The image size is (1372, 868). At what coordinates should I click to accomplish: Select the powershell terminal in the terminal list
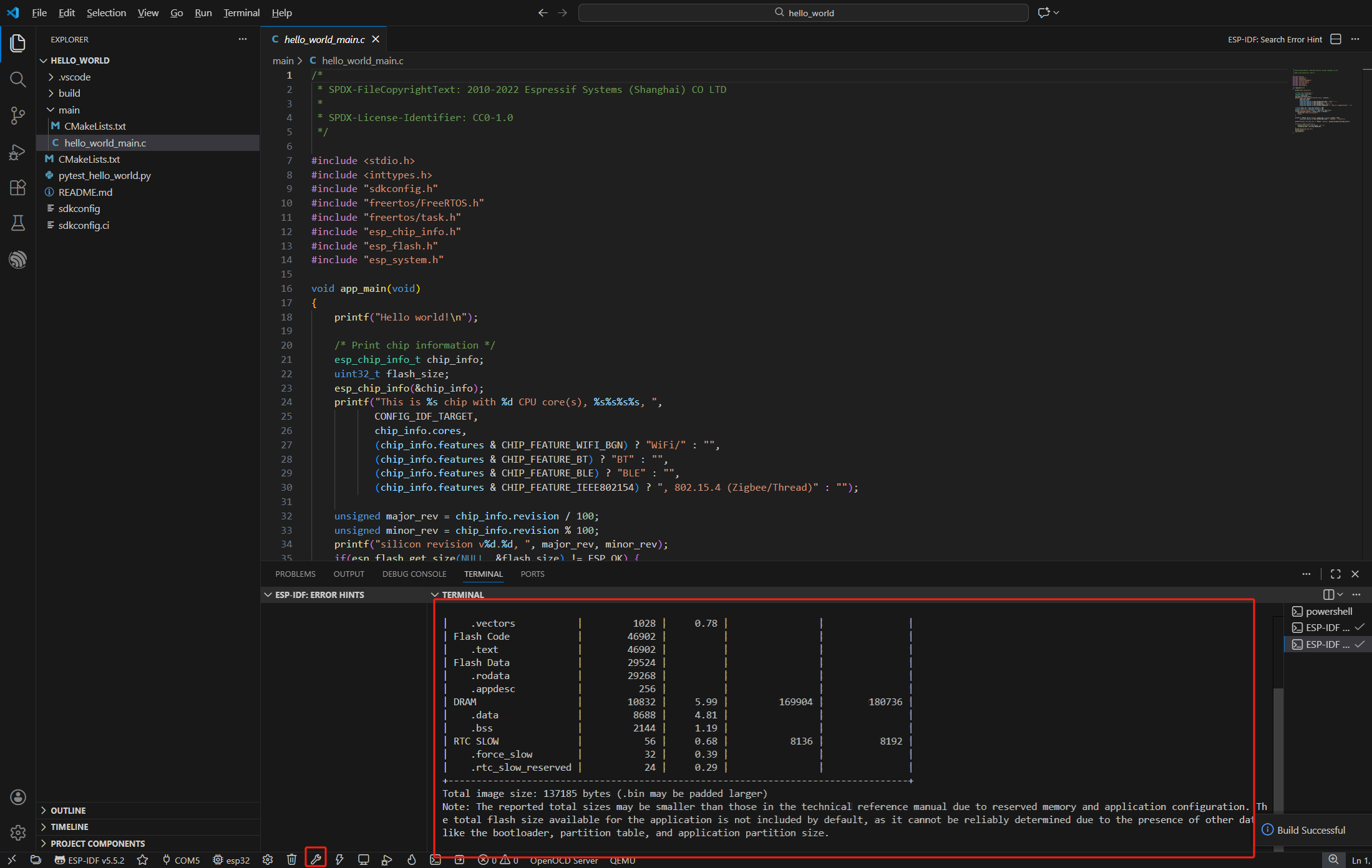(x=1328, y=611)
